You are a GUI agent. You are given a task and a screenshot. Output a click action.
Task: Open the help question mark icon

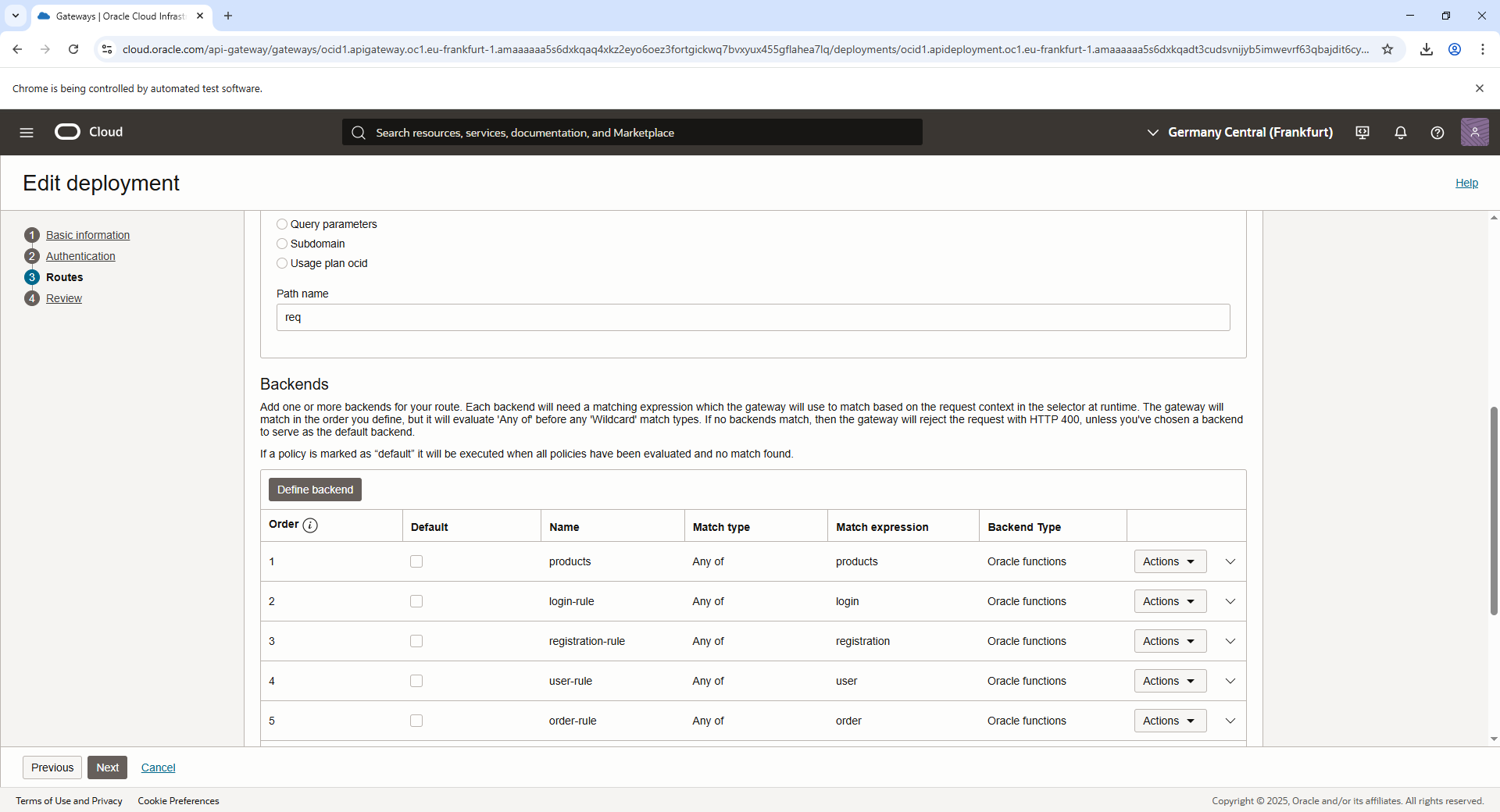tap(1437, 133)
